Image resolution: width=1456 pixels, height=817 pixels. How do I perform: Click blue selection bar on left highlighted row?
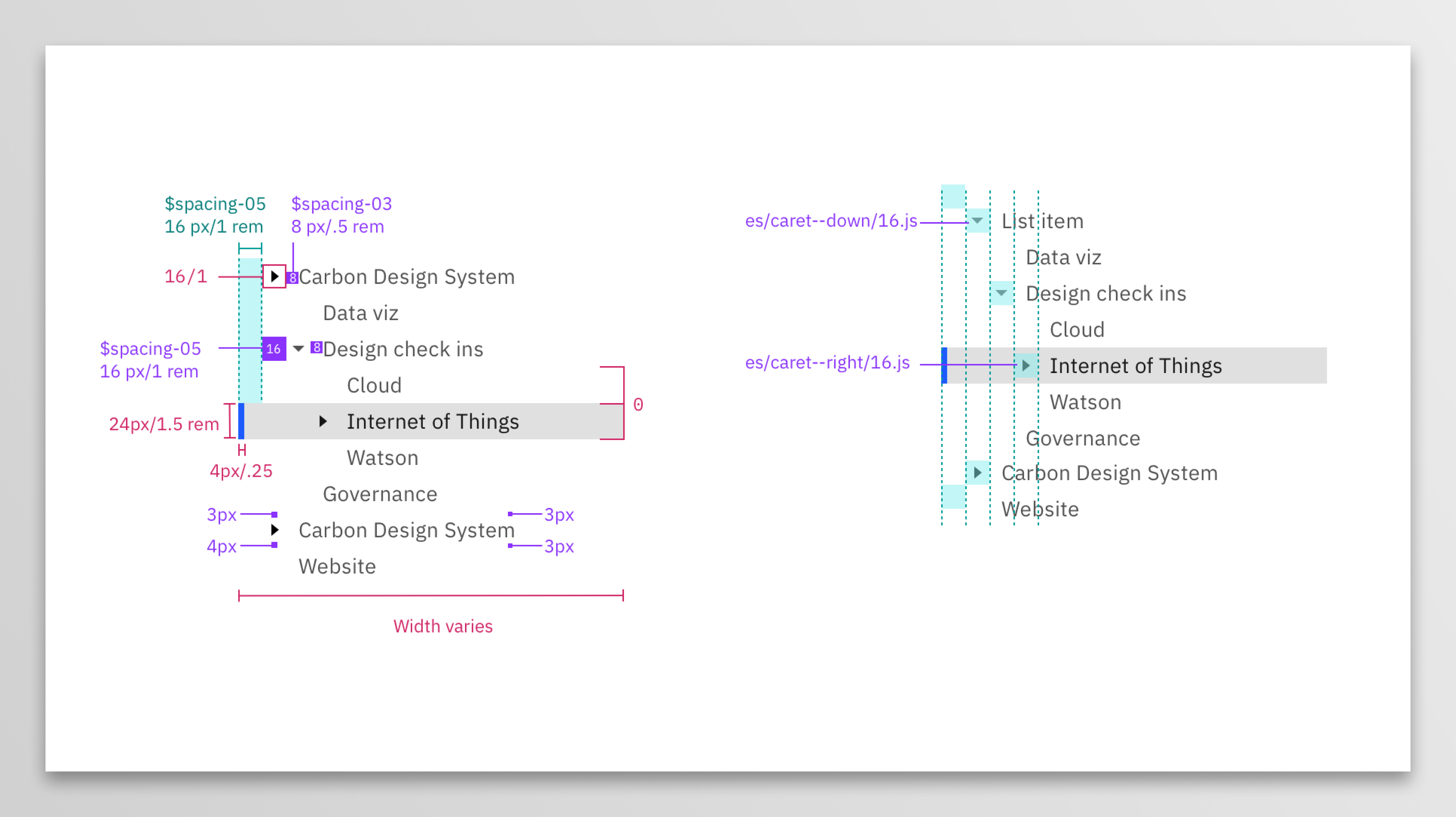click(241, 421)
